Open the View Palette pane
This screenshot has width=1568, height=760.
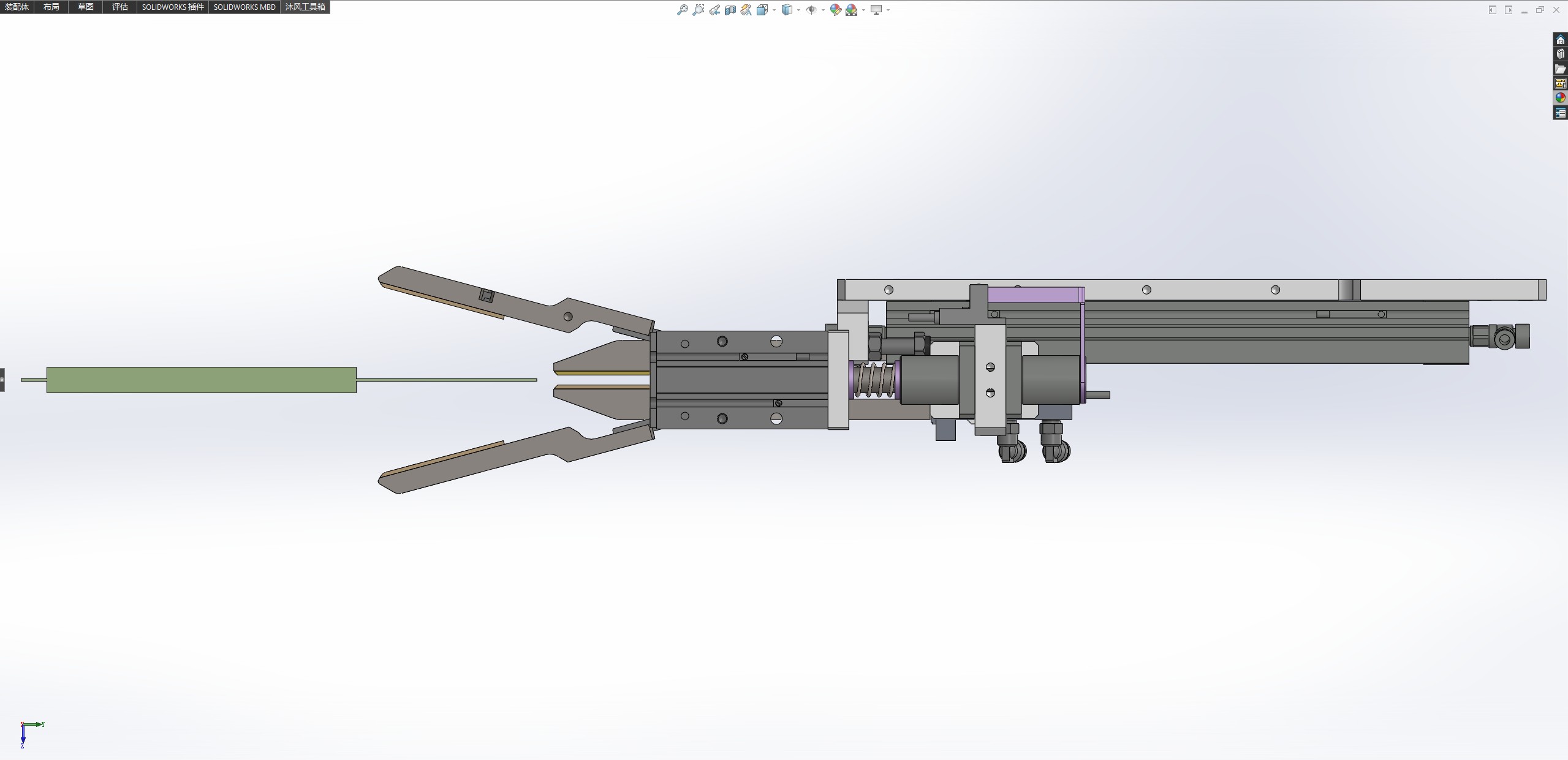[x=1561, y=83]
